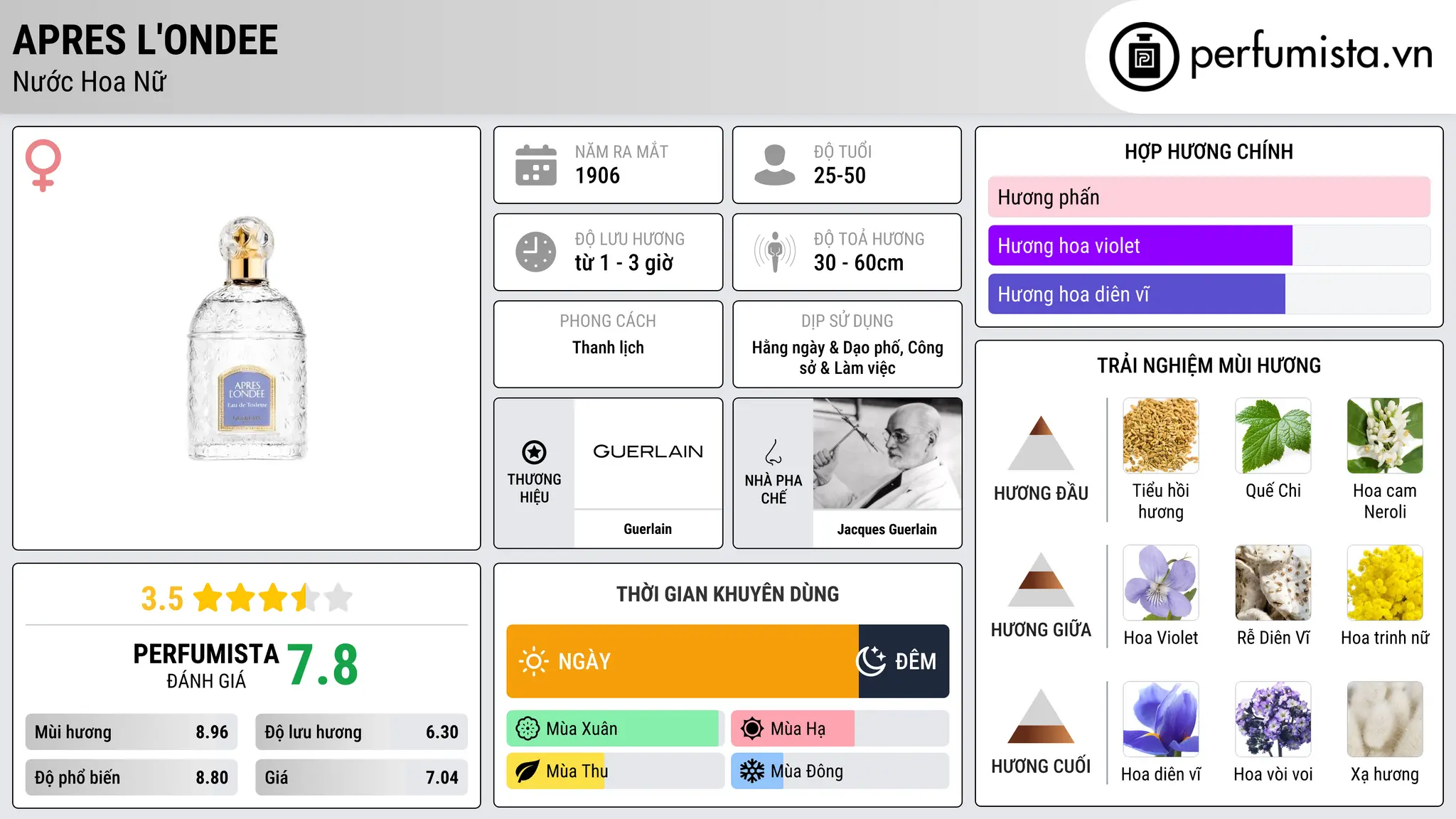Click the Xạ hương musk image
This screenshot has height=819, width=1456.
[1385, 719]
